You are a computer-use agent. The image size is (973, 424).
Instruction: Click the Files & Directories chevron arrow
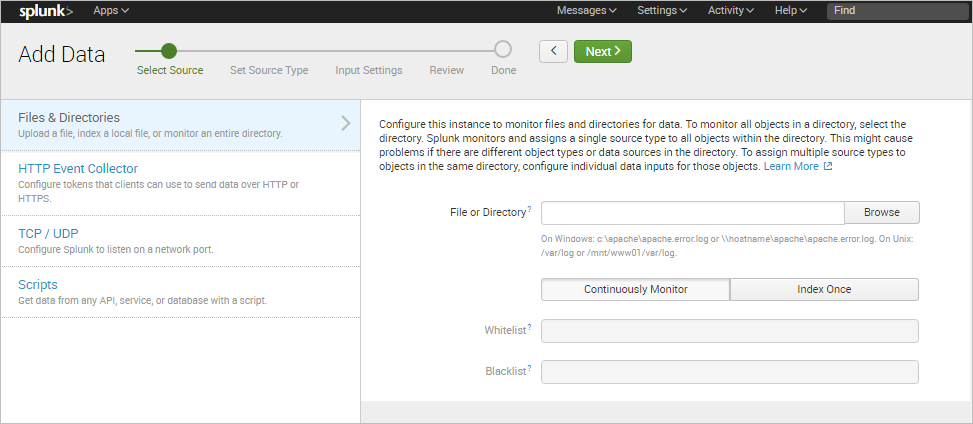pos(346,124)
